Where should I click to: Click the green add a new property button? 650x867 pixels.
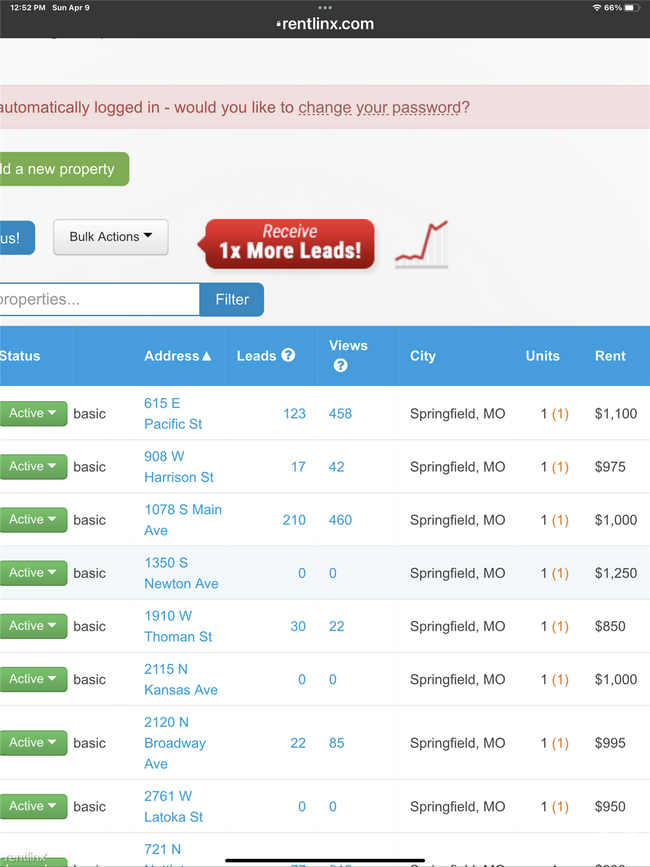[x=62, y=169]
